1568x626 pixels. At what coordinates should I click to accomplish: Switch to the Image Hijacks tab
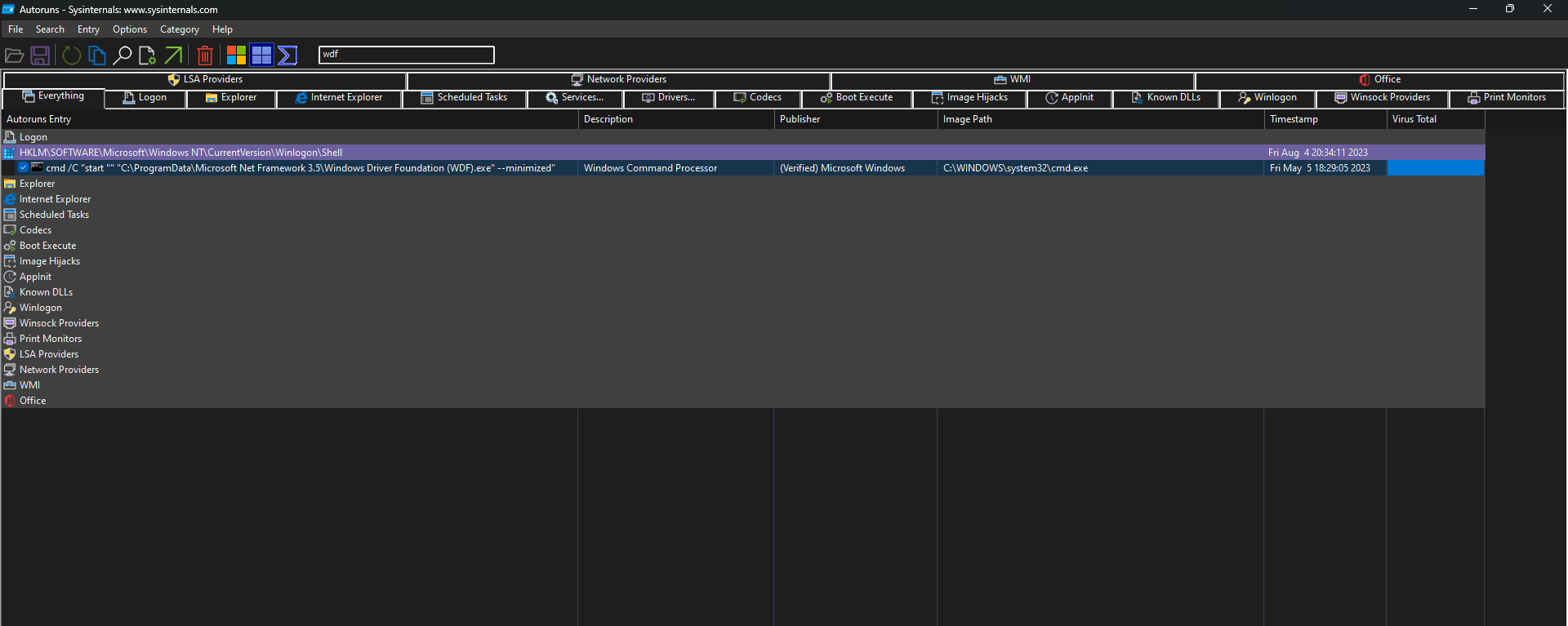(969, 98)
